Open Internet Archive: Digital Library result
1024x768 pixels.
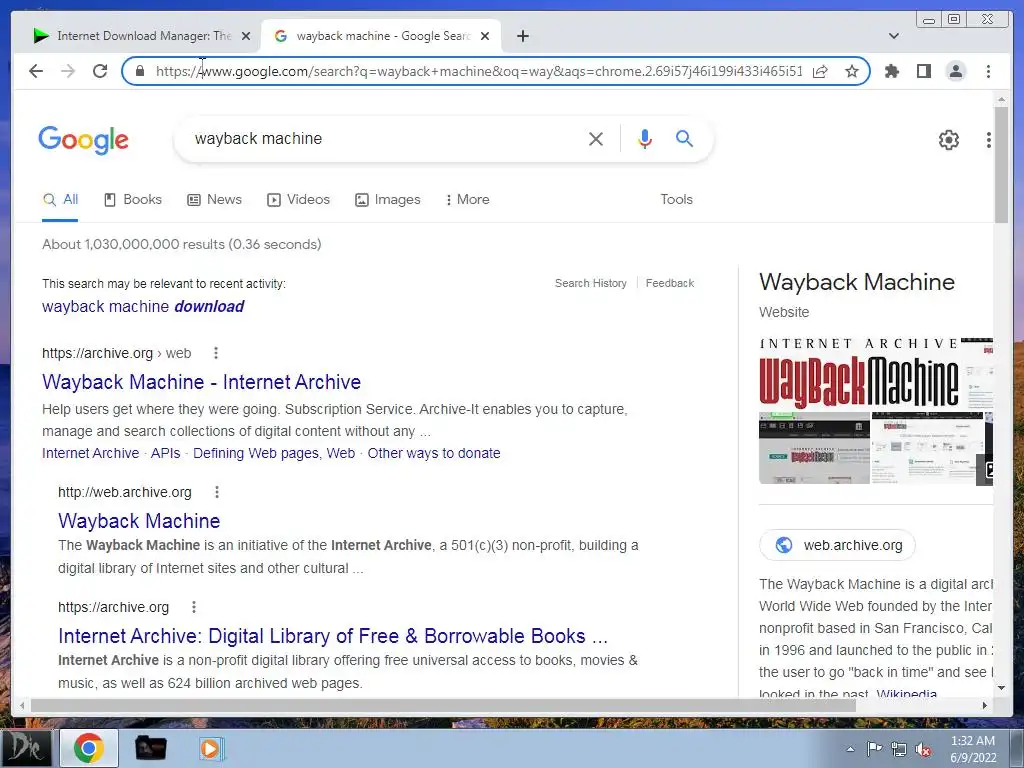[333, 635]
